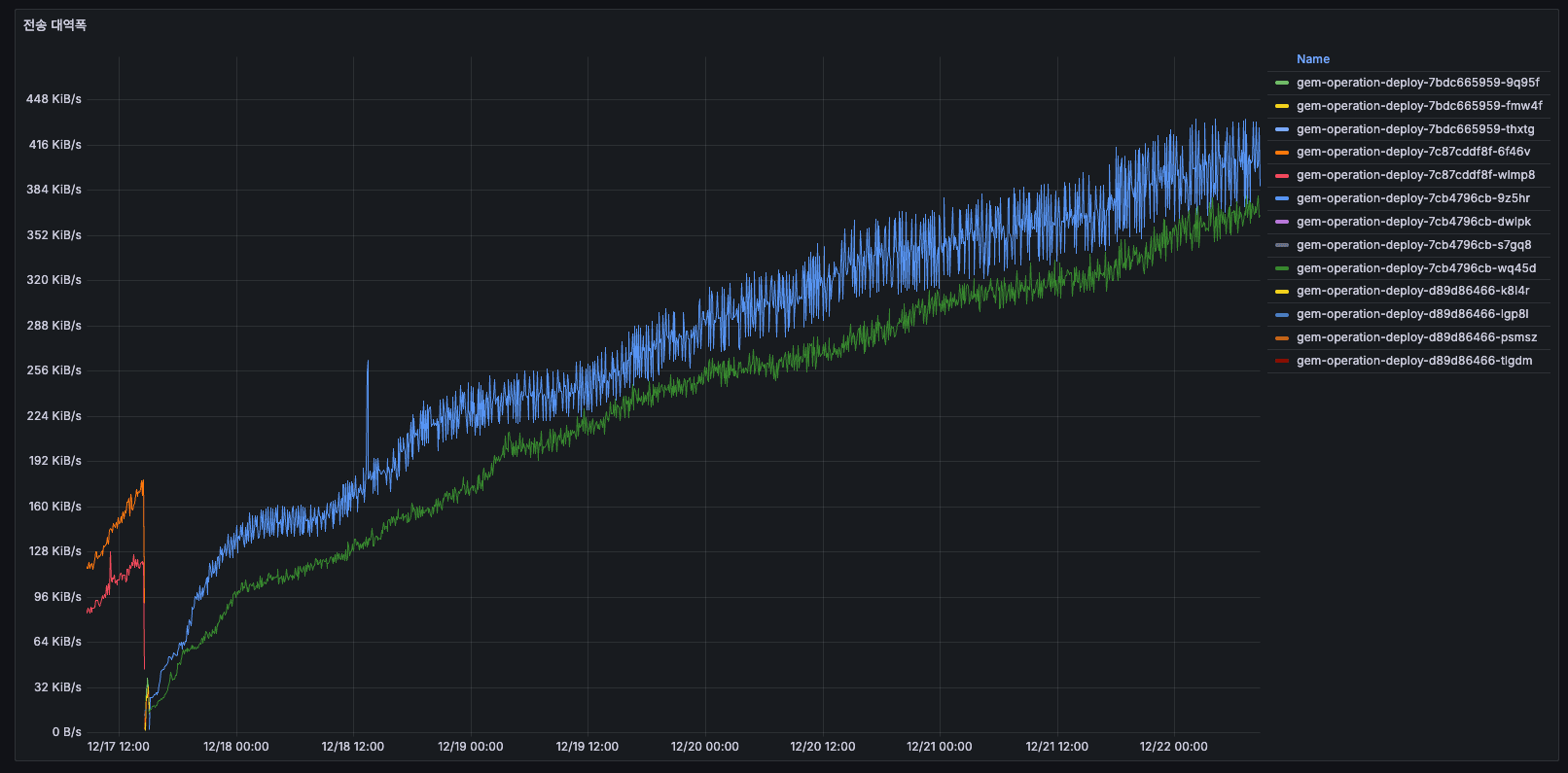
Task: Click the blue swatch for d89d86466-lgp8l
Action: (1281, 315)
